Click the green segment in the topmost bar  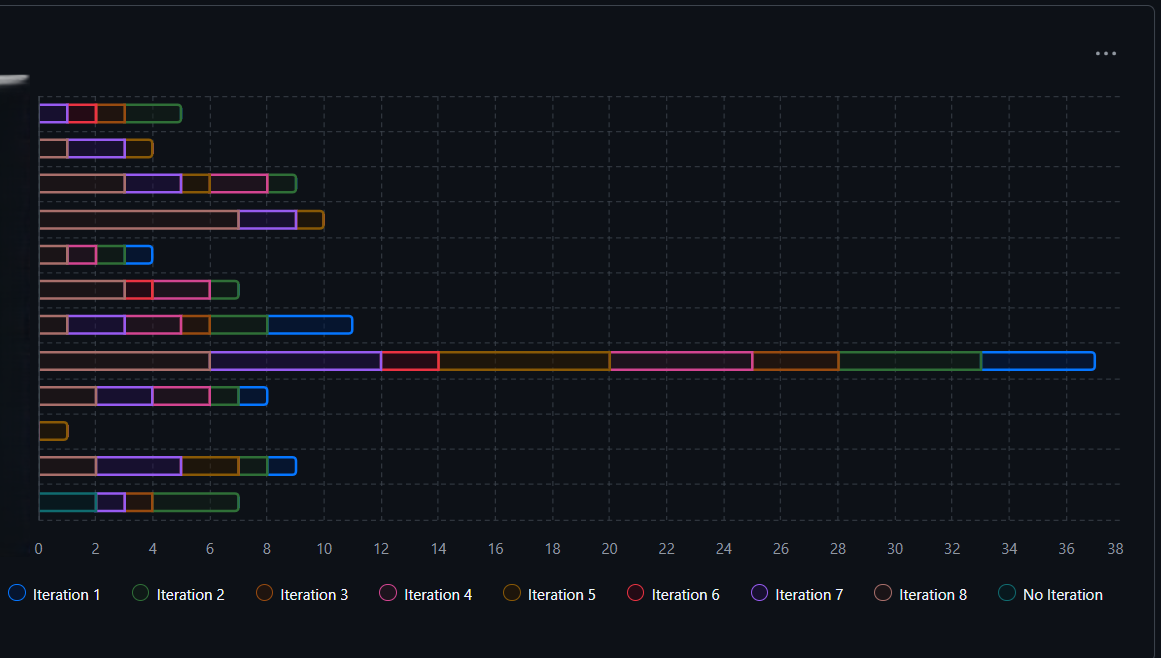click(x=153, y=113)
